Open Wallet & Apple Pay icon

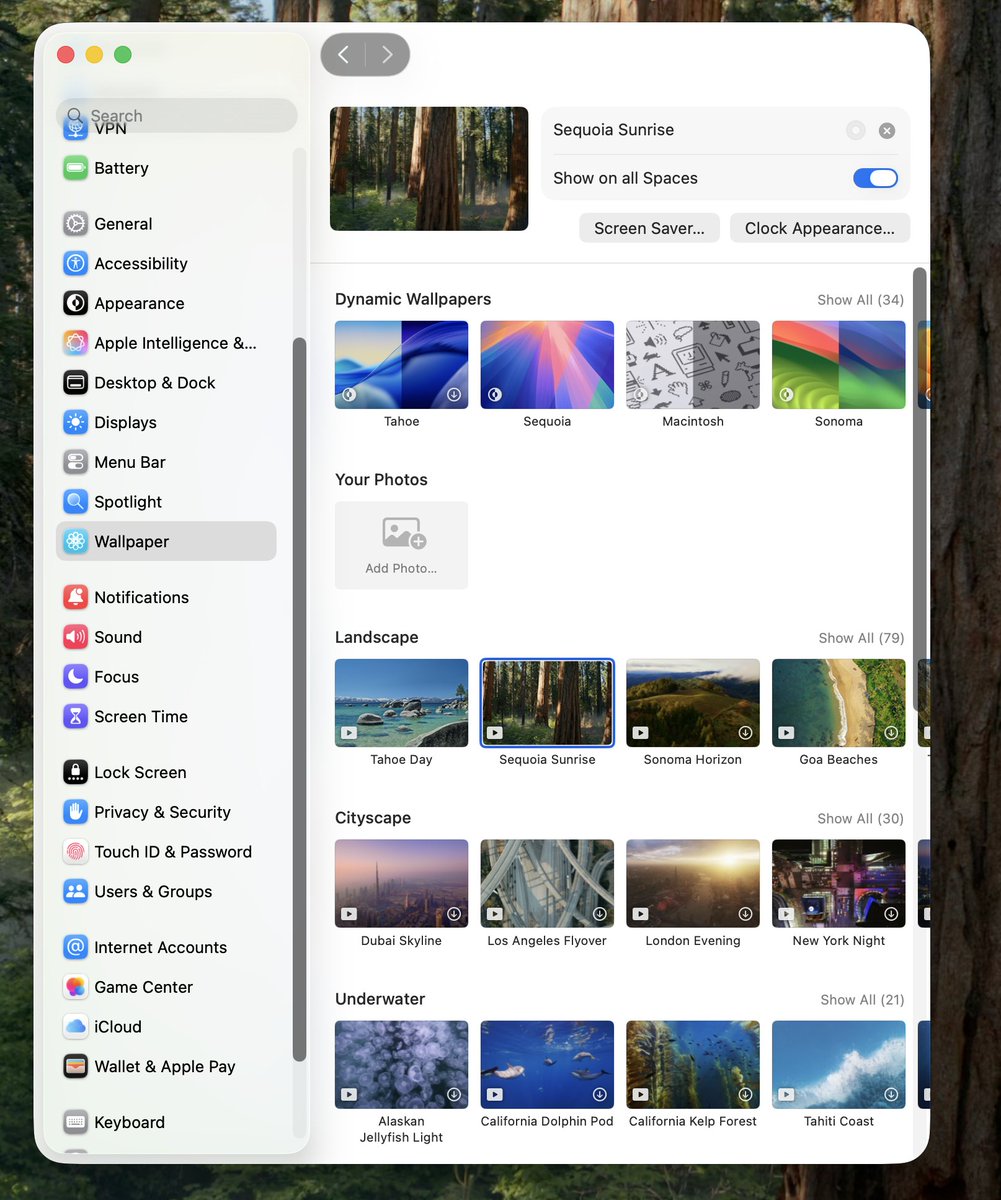pos(76,1067)
